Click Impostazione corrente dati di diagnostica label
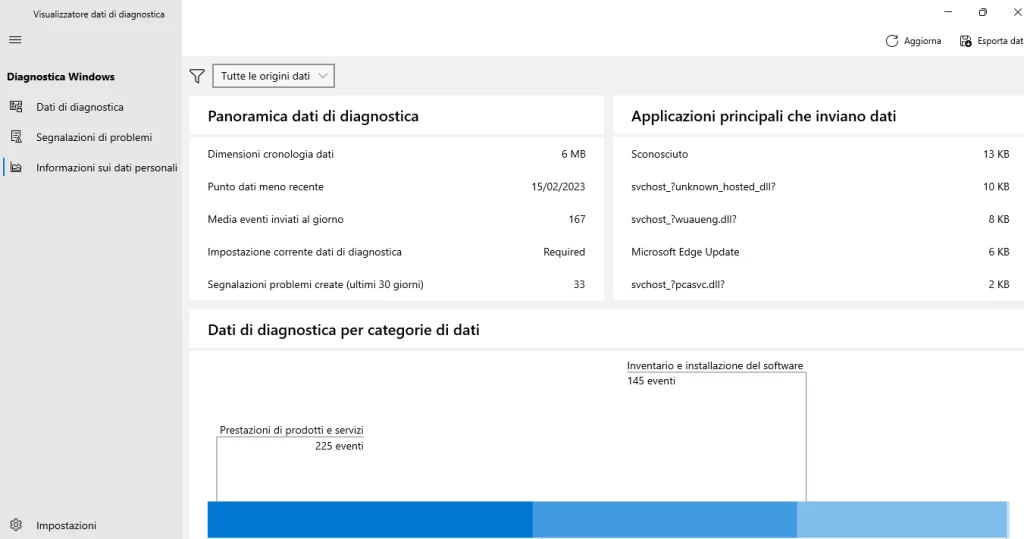 pos(304,252)
